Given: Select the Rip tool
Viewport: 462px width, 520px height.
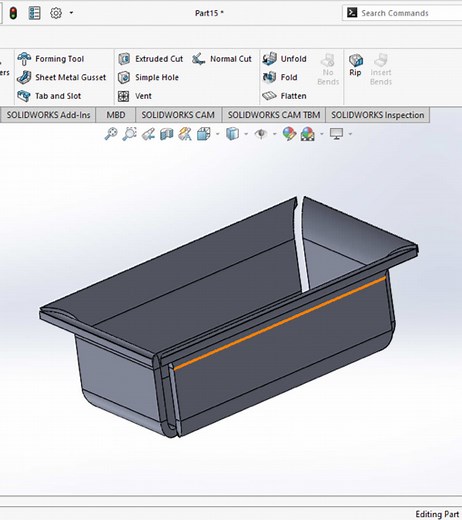Looking at the screenshot, I should click(x=355, y=65).
